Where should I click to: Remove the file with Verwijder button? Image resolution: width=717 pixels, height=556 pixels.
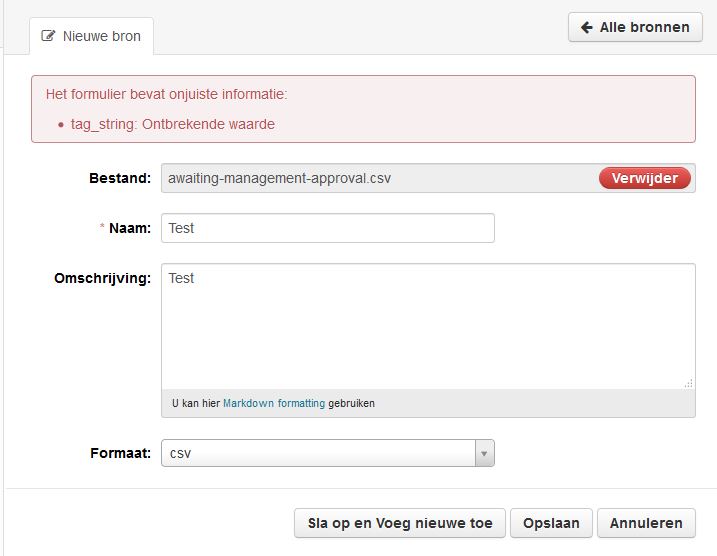point(645,178)
